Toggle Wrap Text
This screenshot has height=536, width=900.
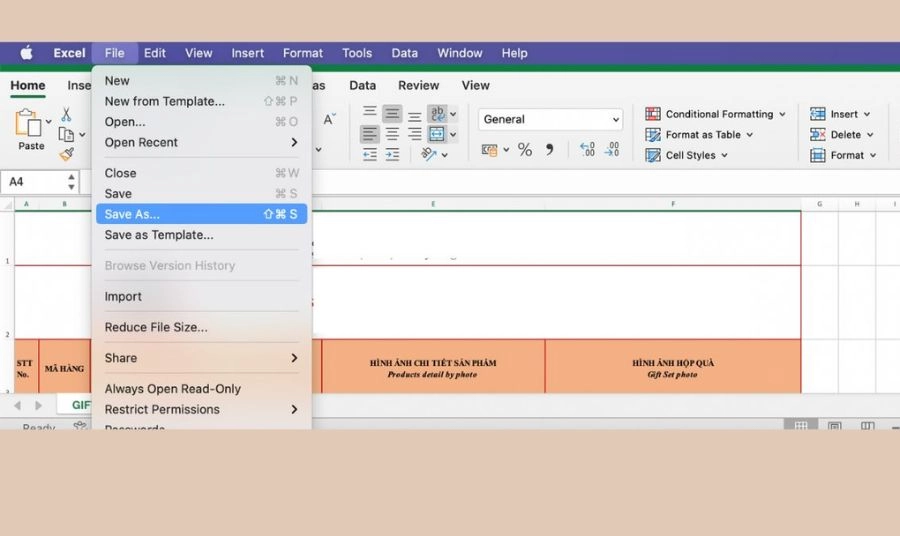(x=437, y=113)
